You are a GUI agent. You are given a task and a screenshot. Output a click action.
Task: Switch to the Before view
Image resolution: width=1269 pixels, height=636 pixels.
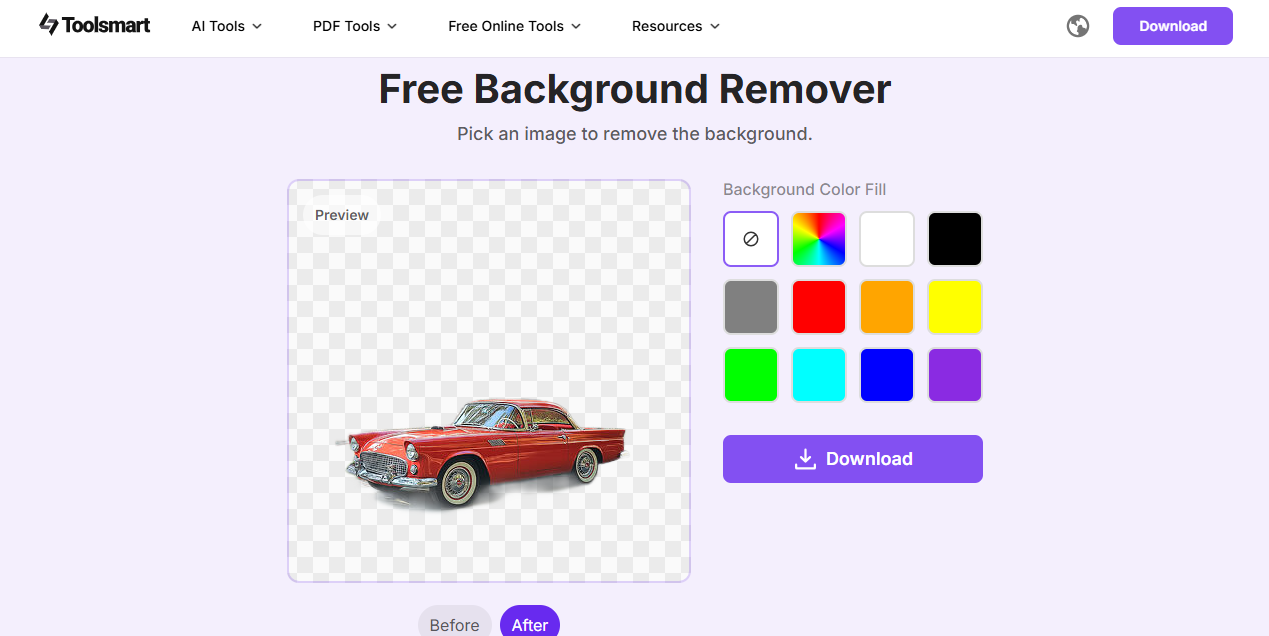tap(455, 624)
